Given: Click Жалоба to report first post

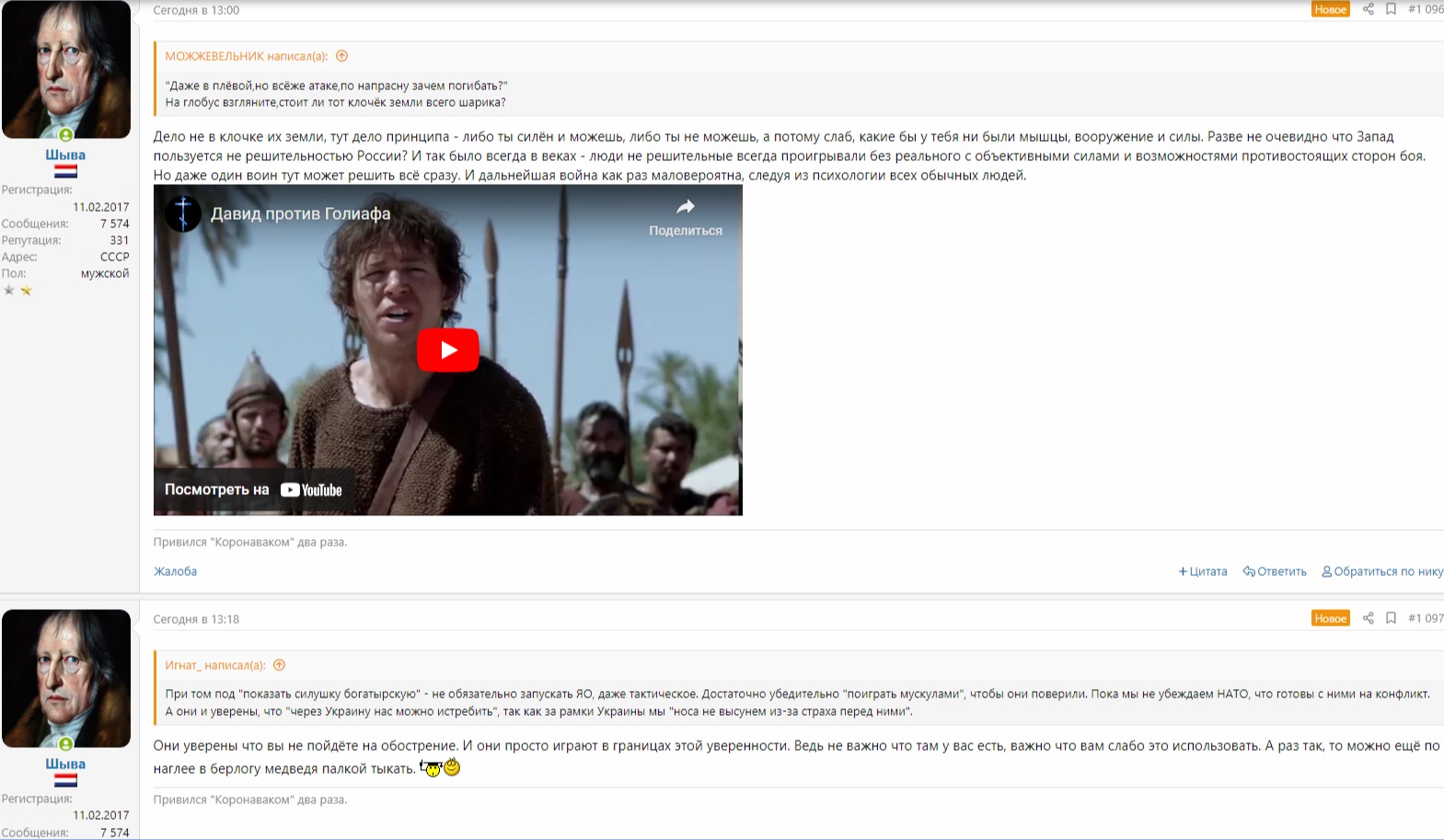Looking at the screenshot, I should [x=175, y=571].
